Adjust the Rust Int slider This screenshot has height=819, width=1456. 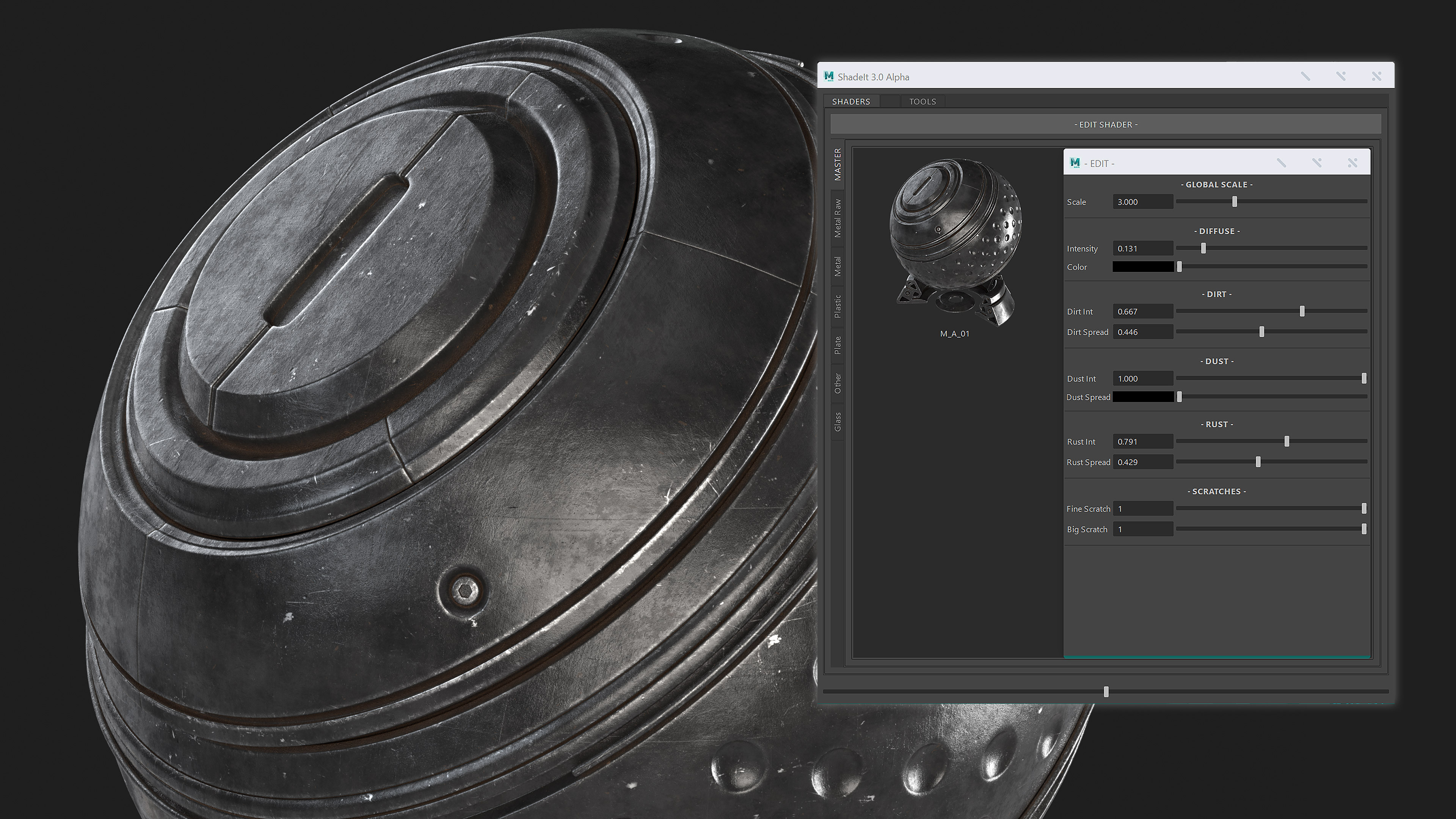1287,441
